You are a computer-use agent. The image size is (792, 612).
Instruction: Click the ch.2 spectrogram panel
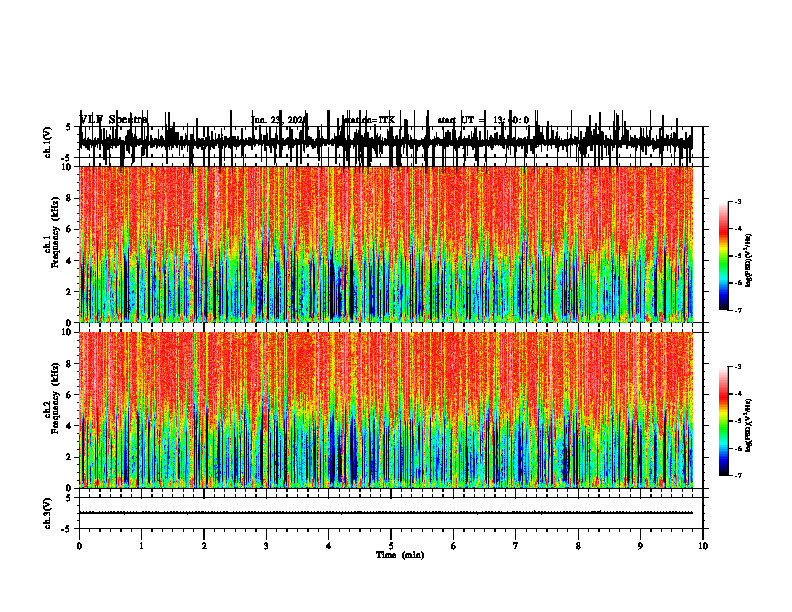point(386,410)
